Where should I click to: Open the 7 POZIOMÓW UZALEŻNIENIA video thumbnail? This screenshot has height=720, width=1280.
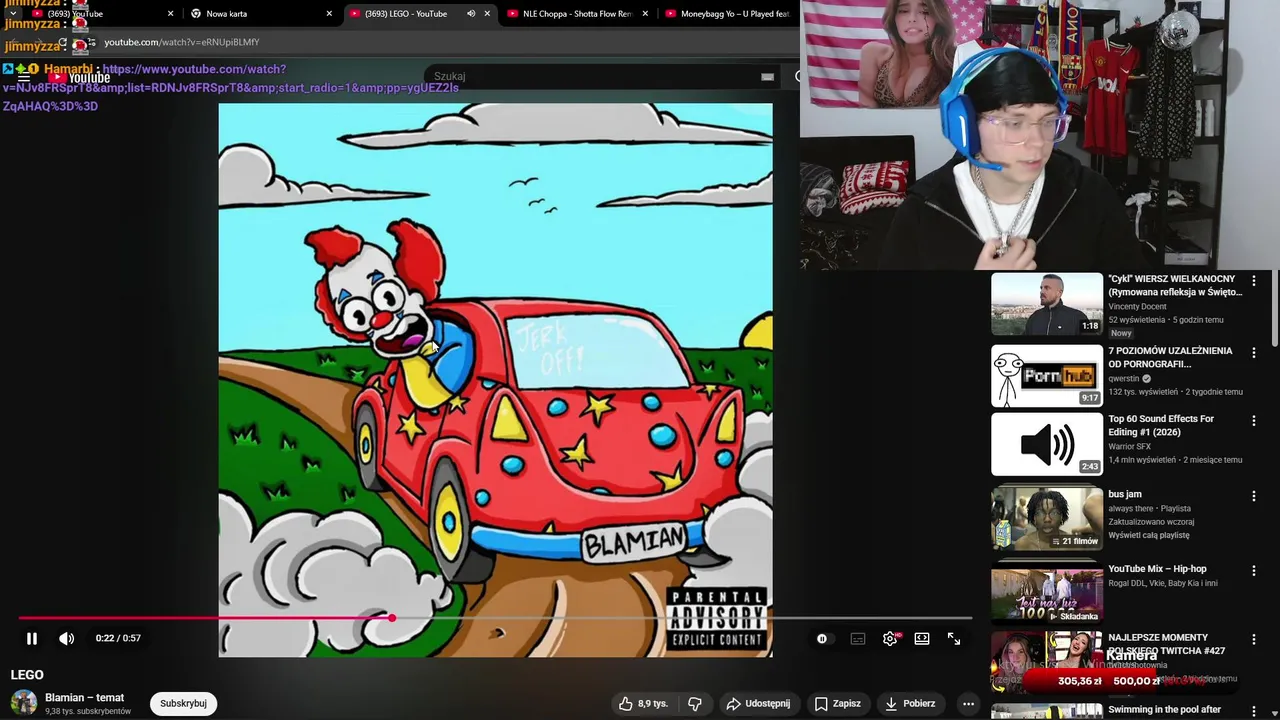(1047, 376)
